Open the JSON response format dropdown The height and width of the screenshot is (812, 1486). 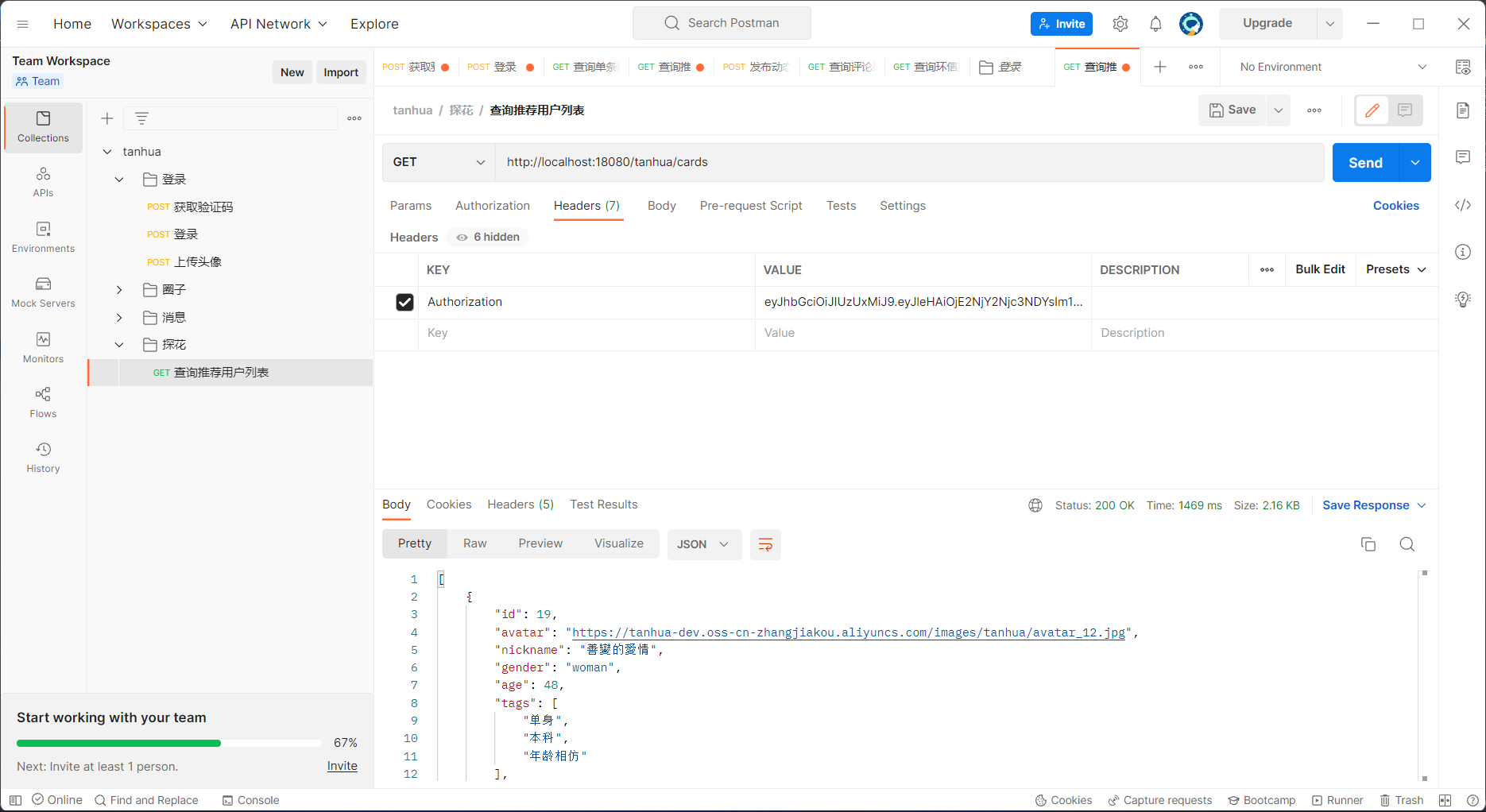coord(704,544)
